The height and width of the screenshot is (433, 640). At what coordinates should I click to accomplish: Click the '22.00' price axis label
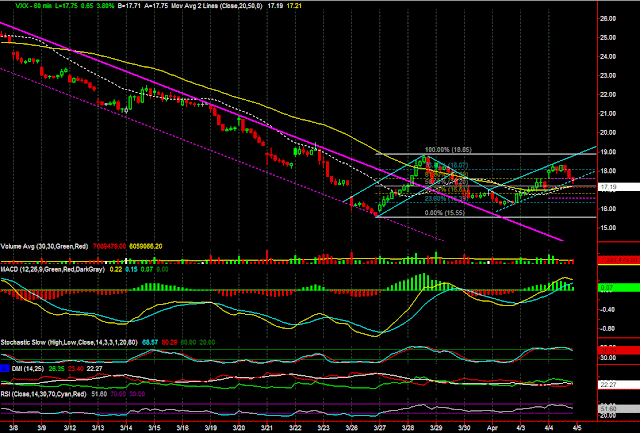coord(608,95)
